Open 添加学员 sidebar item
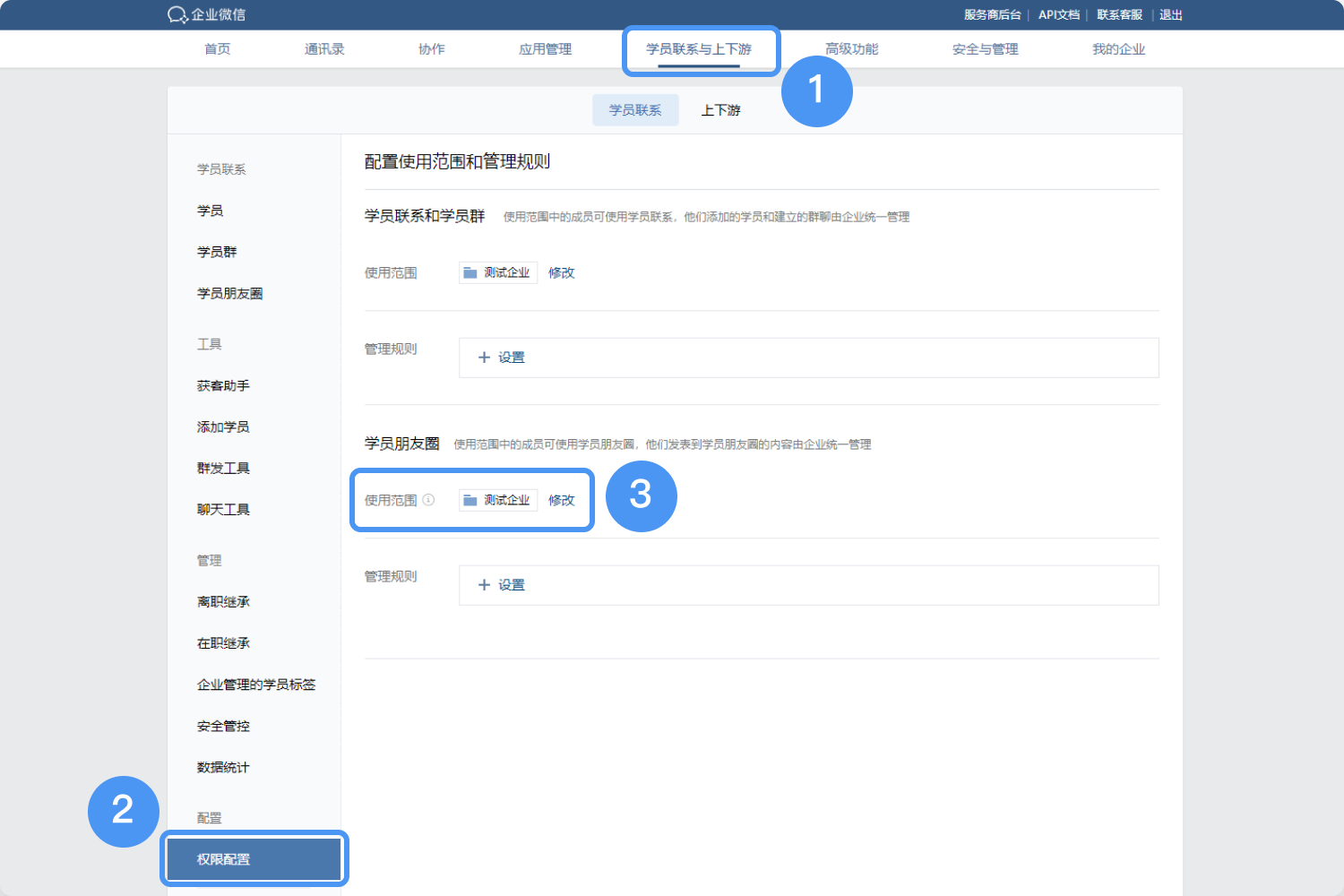This screenshot has width=1344, height=896. click(223, 427)
